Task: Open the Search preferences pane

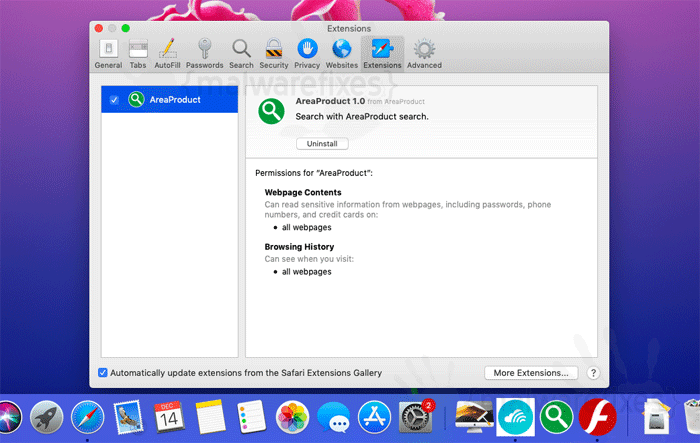Action: pyautogui.click(x=241, y=54)
